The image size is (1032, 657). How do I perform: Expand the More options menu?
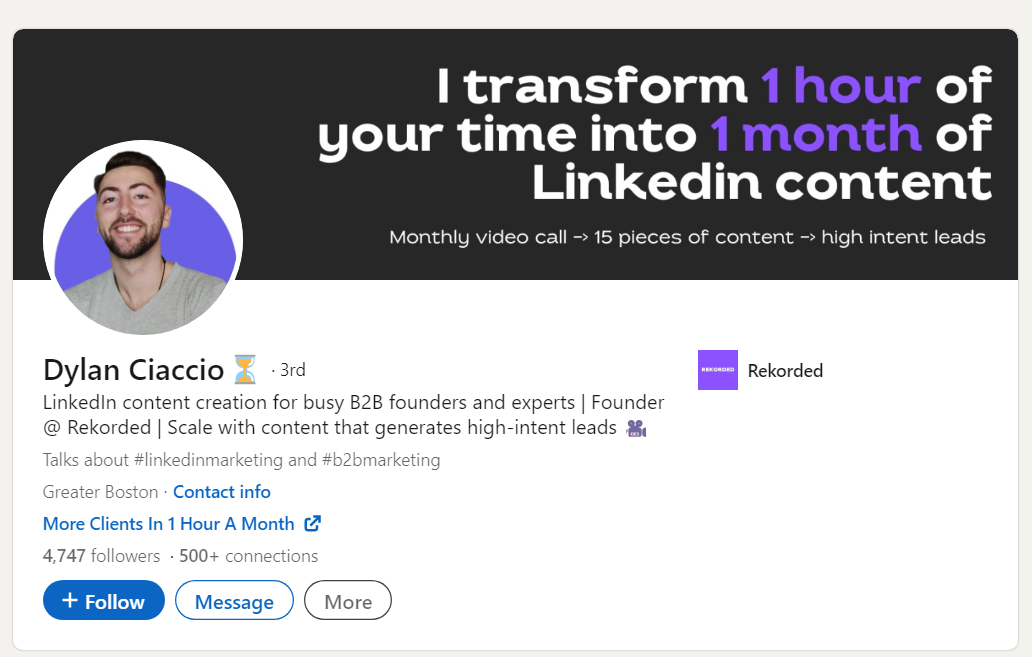pos(347,600)
